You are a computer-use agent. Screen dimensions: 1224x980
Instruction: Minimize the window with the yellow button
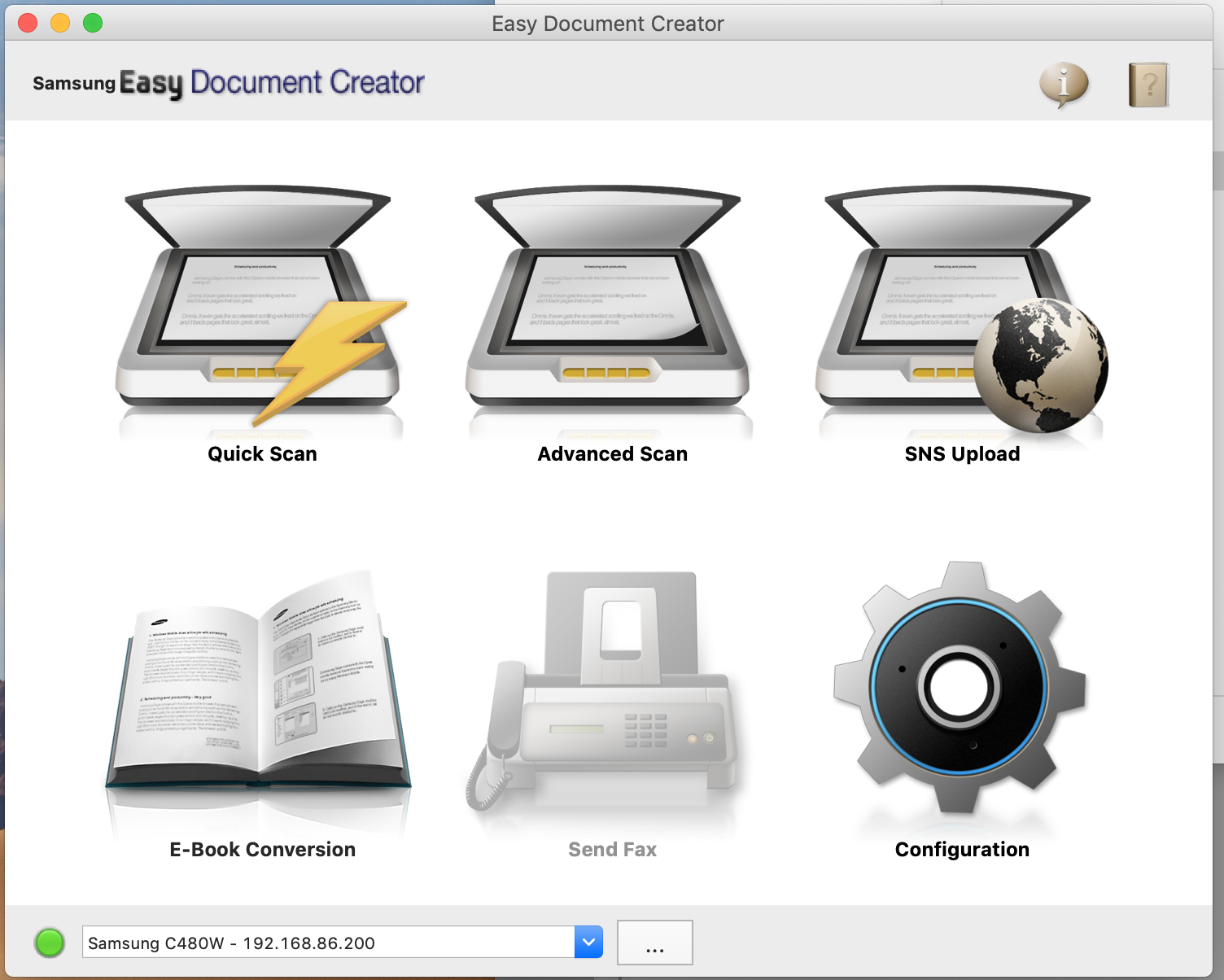[60, 23]
